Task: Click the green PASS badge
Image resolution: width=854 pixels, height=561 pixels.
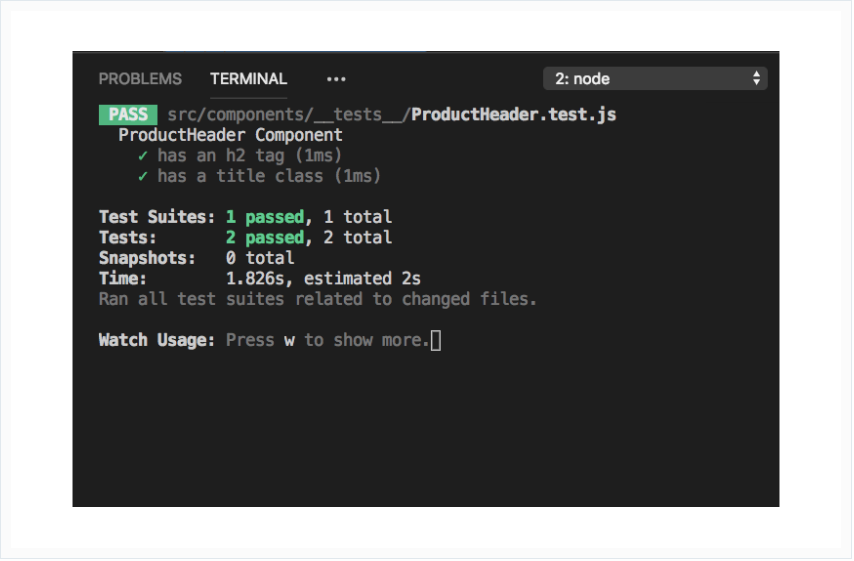Action: coord(127,114)
